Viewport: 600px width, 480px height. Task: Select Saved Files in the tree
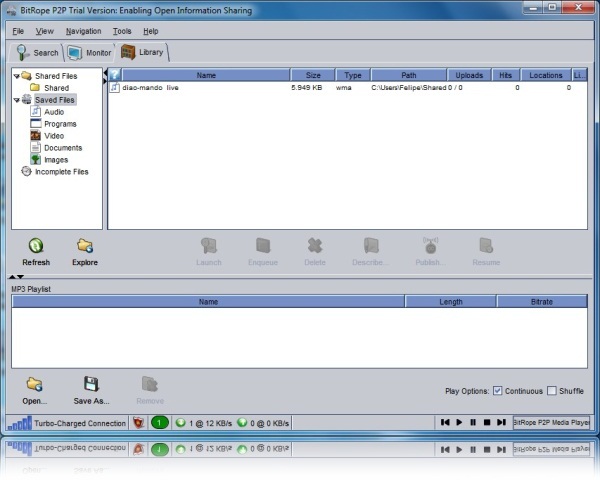pos(55,100)
